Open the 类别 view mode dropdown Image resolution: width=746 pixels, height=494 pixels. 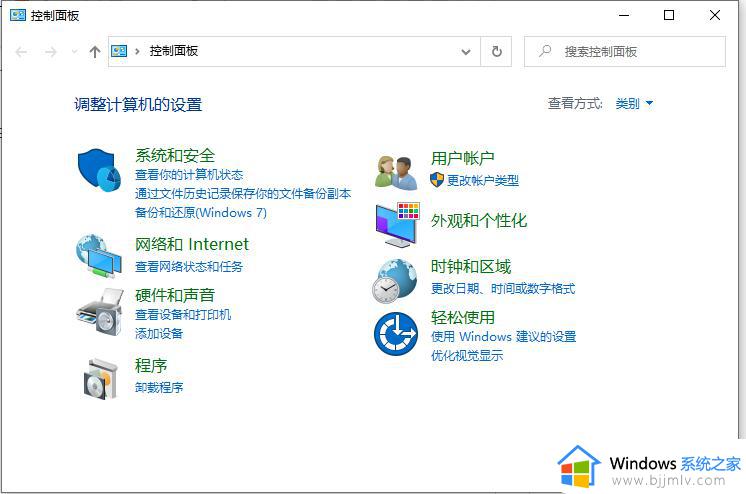click(x=634, y=103)
